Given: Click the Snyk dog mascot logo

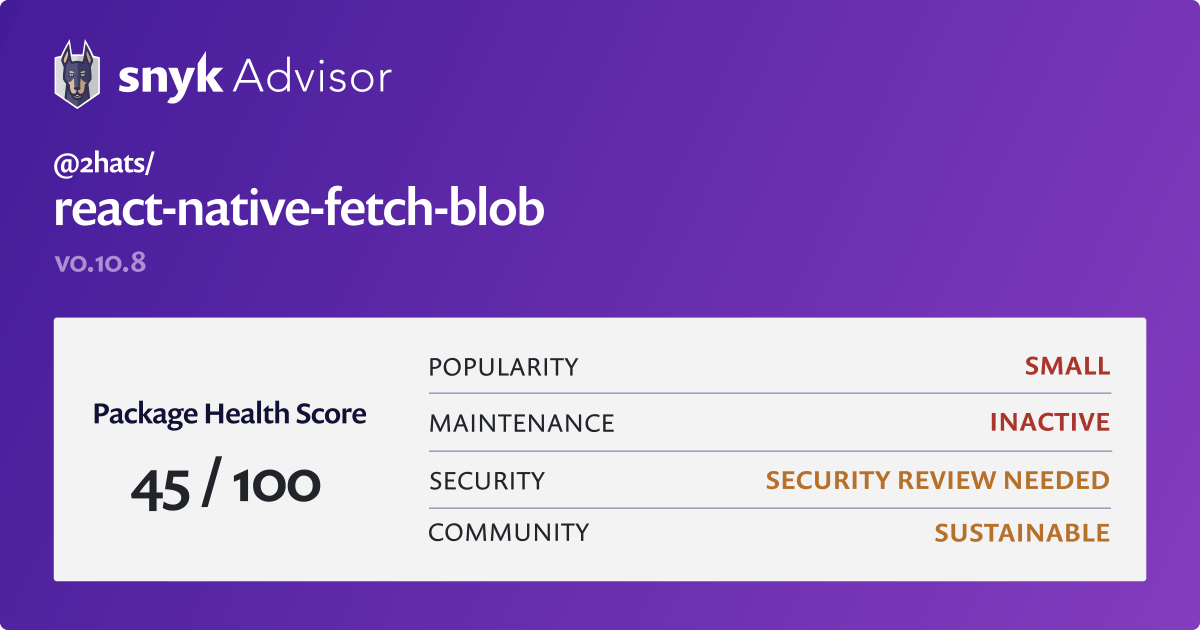Looking at the screenshot, I should coord(76,75).
